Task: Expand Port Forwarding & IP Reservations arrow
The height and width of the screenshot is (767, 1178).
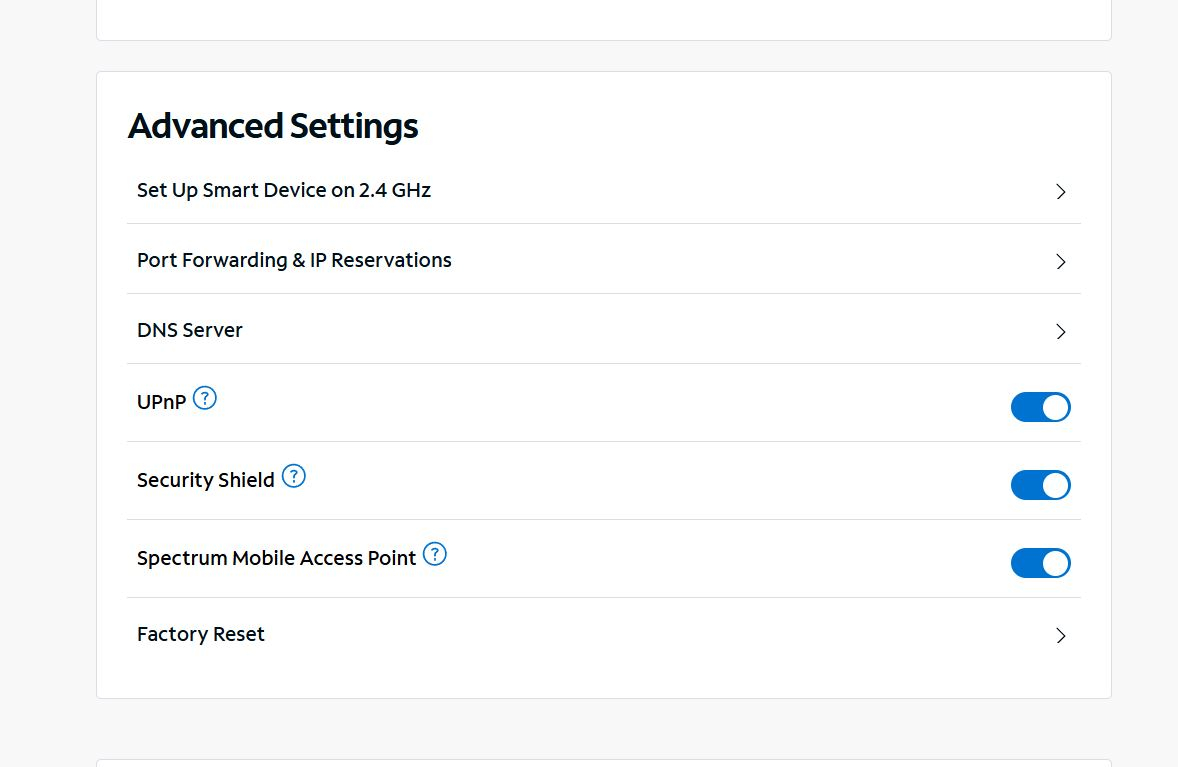Action: 1061,262
